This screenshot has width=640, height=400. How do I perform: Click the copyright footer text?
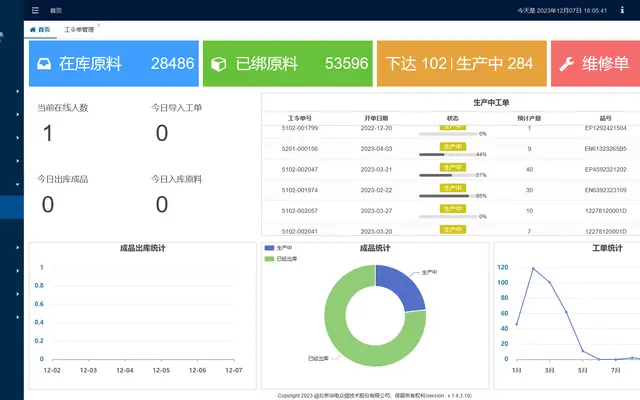point(375,396)
